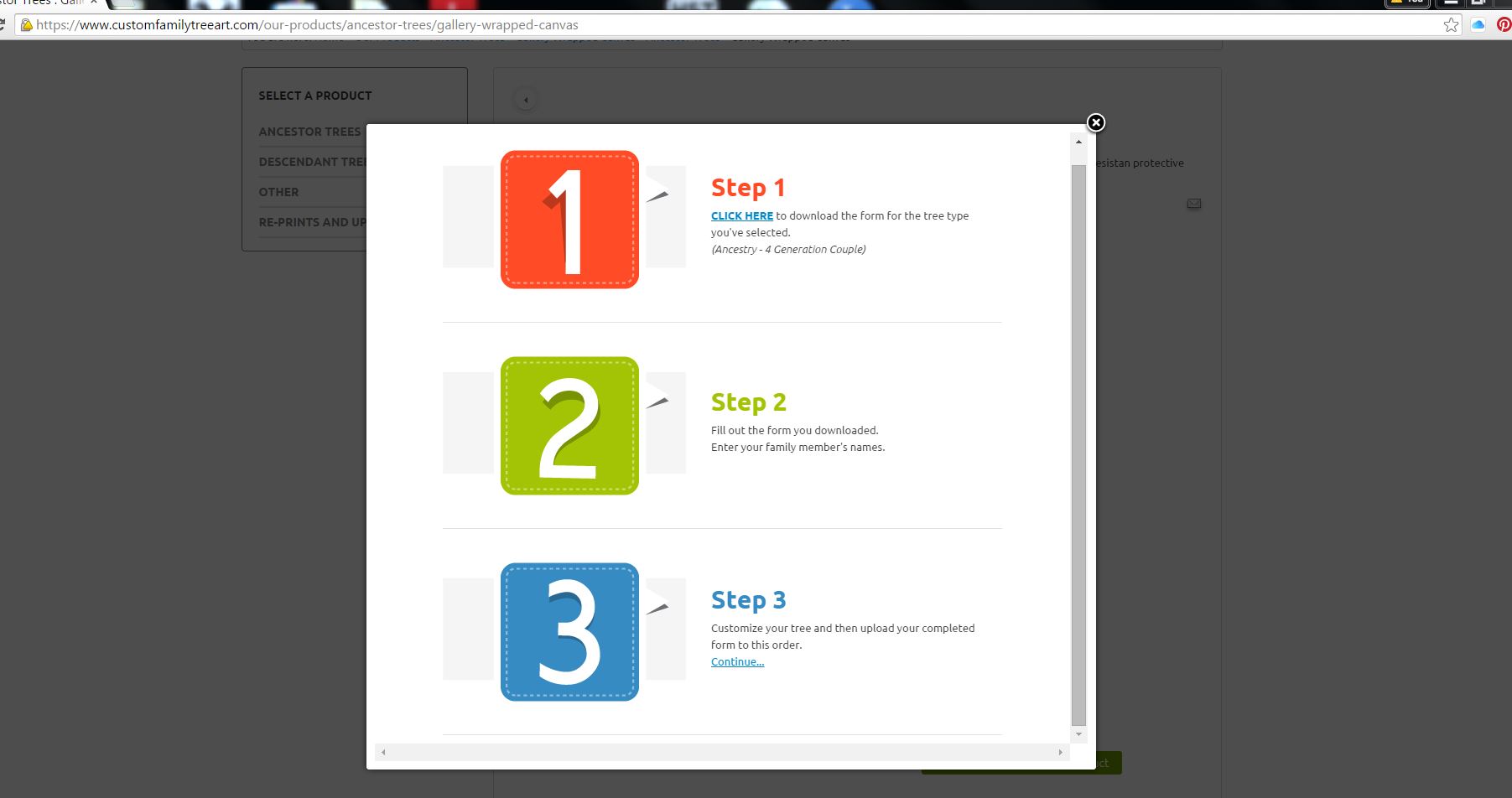Open the Continue... link under Step 3
Image resolution: width=1512 pixels, height=798 pixels.
click(737, 661)
